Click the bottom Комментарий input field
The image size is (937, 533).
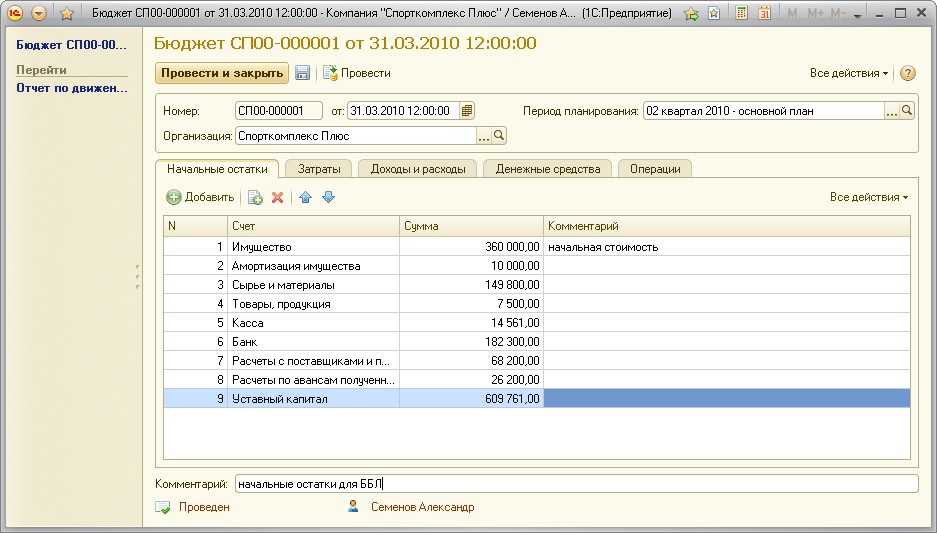point(575,484)
